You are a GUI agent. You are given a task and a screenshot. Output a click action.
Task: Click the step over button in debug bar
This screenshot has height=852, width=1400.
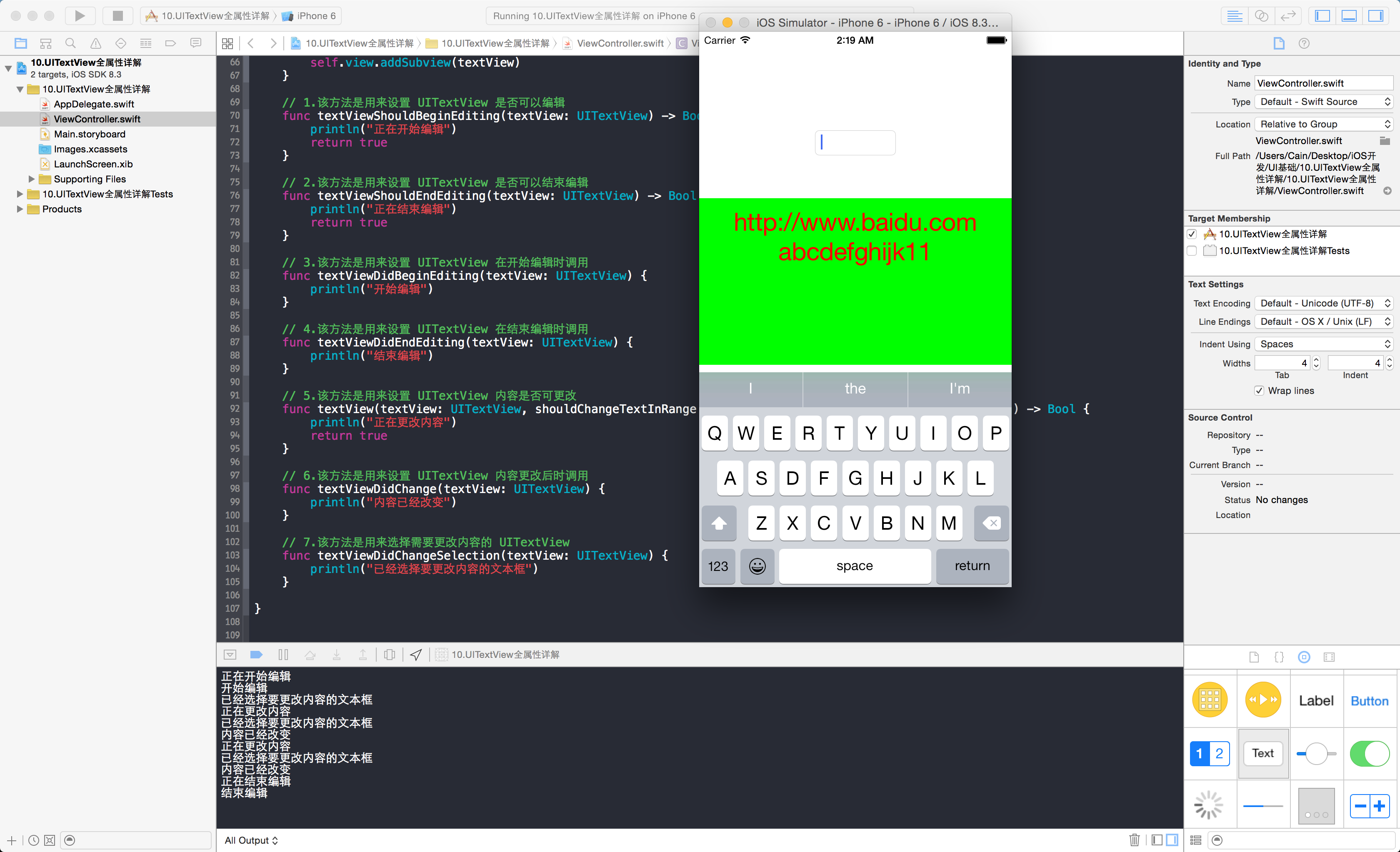[310, 654]
